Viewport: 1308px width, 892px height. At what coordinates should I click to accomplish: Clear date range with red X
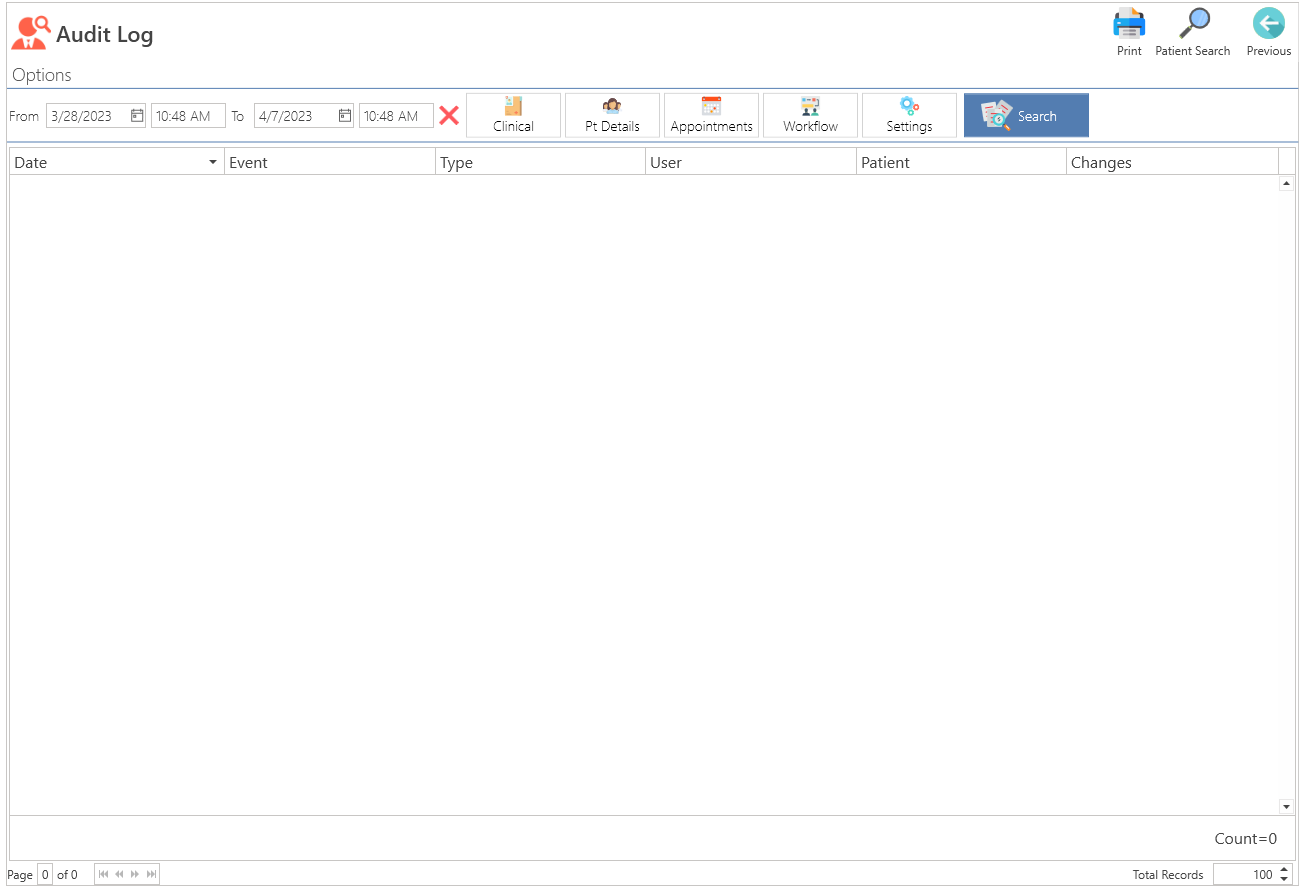point(449,116)
